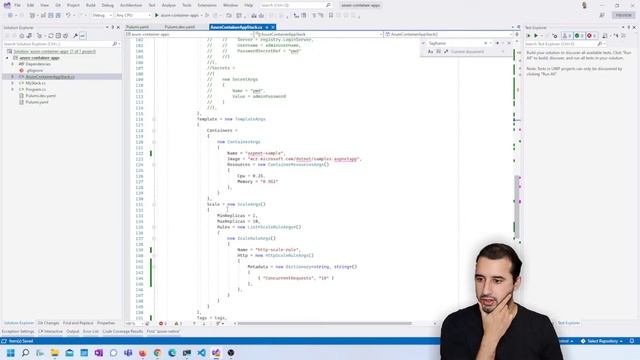Viewport: 640px width, 360px height.
Task: Click the Save All toolbar icon
Action: click(58, 15)
